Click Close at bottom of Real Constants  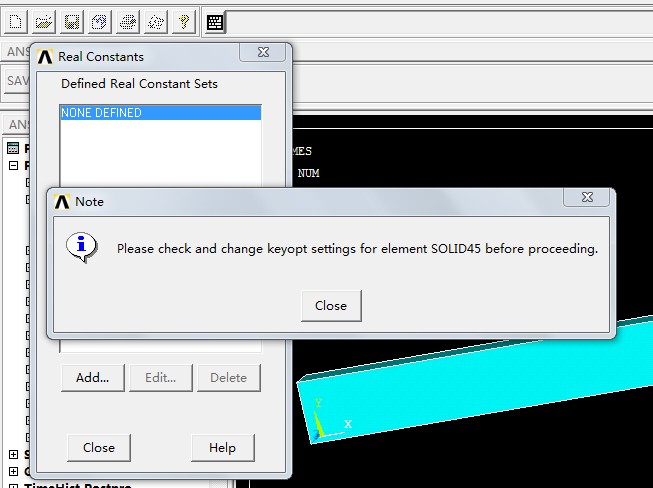tap(99, 448)
